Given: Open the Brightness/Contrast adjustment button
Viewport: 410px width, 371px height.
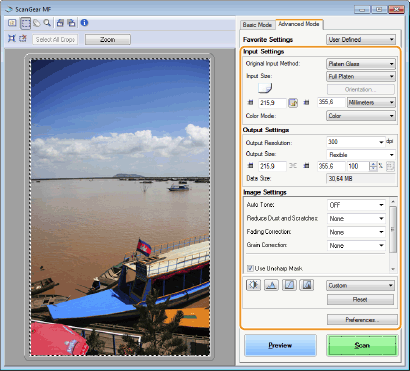Looking at the screenshot, I should coord(253,285).
